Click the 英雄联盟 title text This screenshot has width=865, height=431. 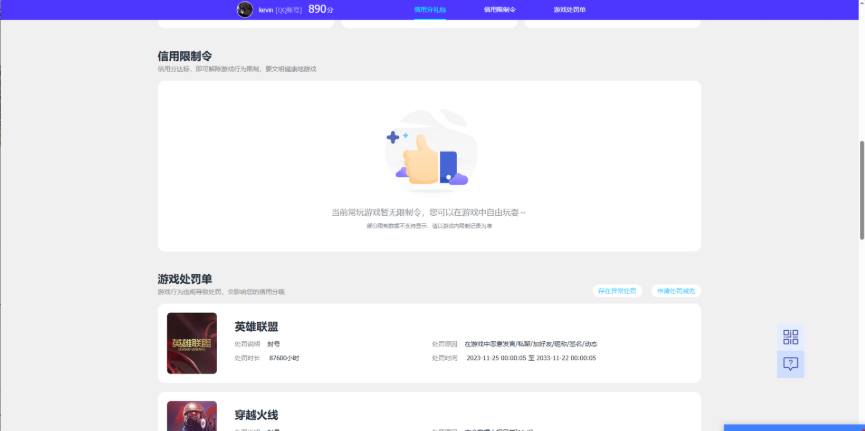pyautogui.click(x=257, y=327)
